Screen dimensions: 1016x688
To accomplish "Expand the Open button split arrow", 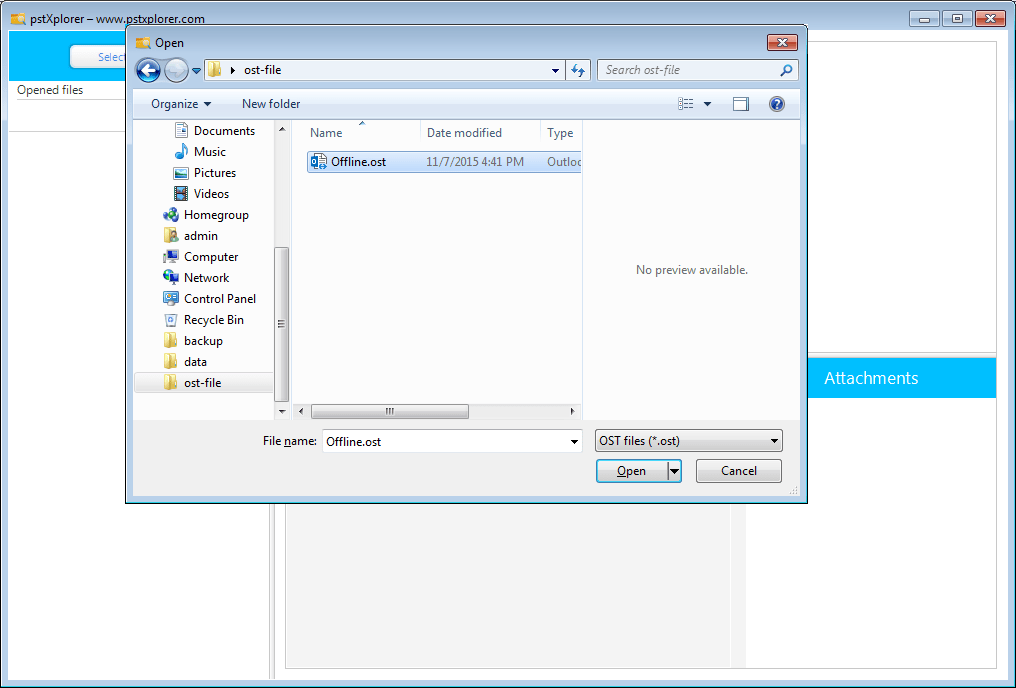I will pos(675,471).
